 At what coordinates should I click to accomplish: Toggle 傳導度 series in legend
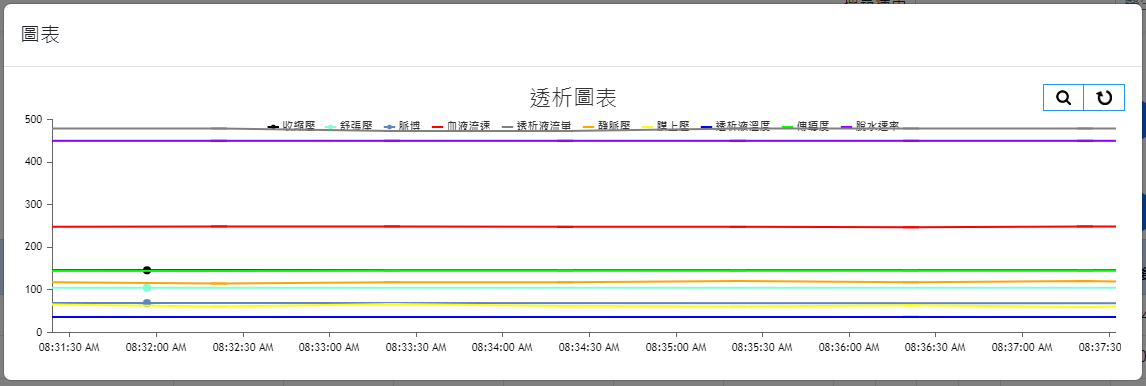805,126
